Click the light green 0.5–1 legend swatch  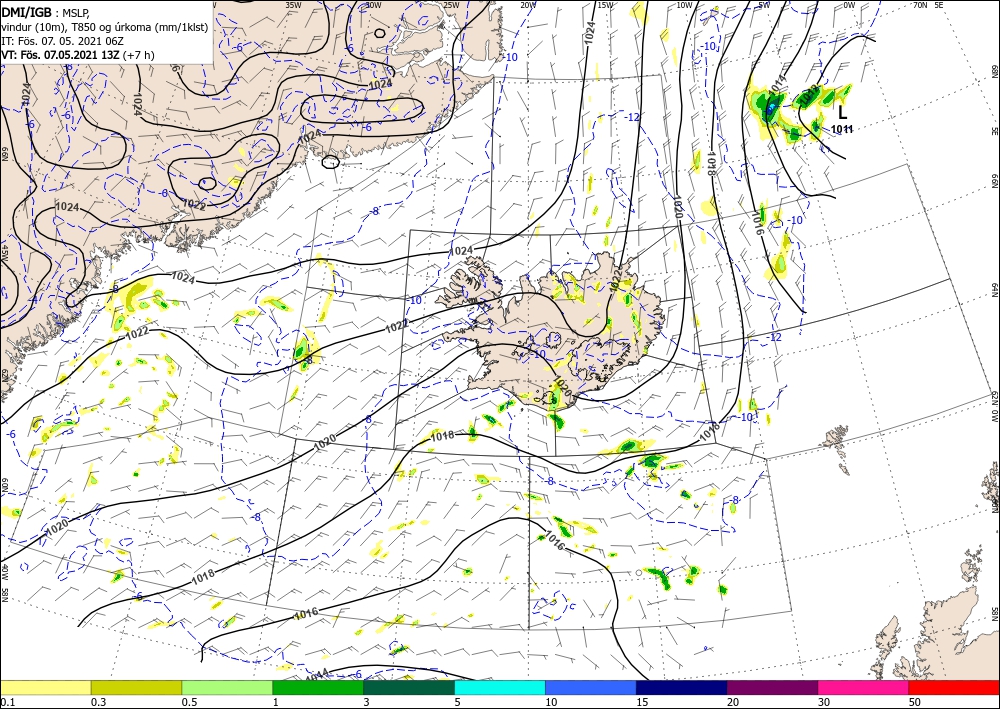coord(227,687)
